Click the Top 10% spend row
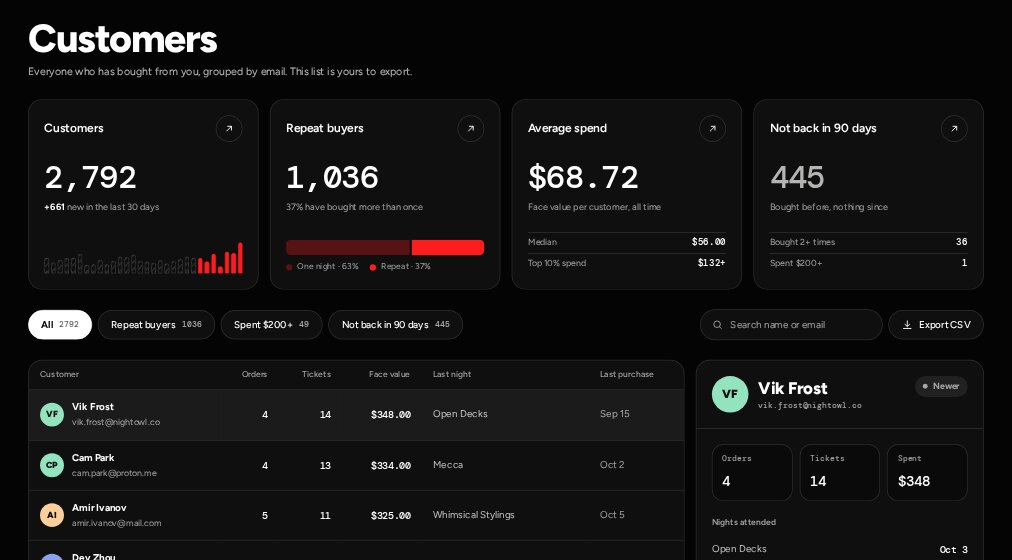 click(x=627, y=263)
